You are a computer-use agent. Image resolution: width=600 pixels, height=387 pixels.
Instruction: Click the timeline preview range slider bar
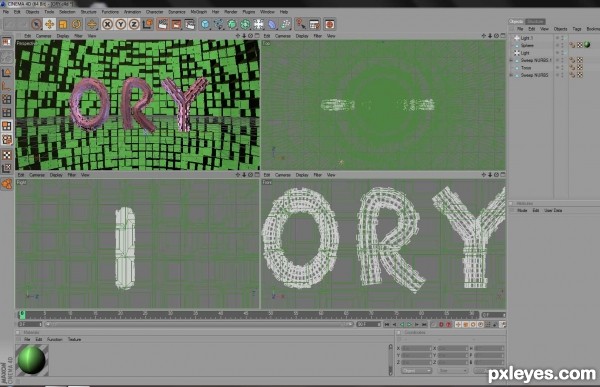pyautogui.click(x=199, y=324)
